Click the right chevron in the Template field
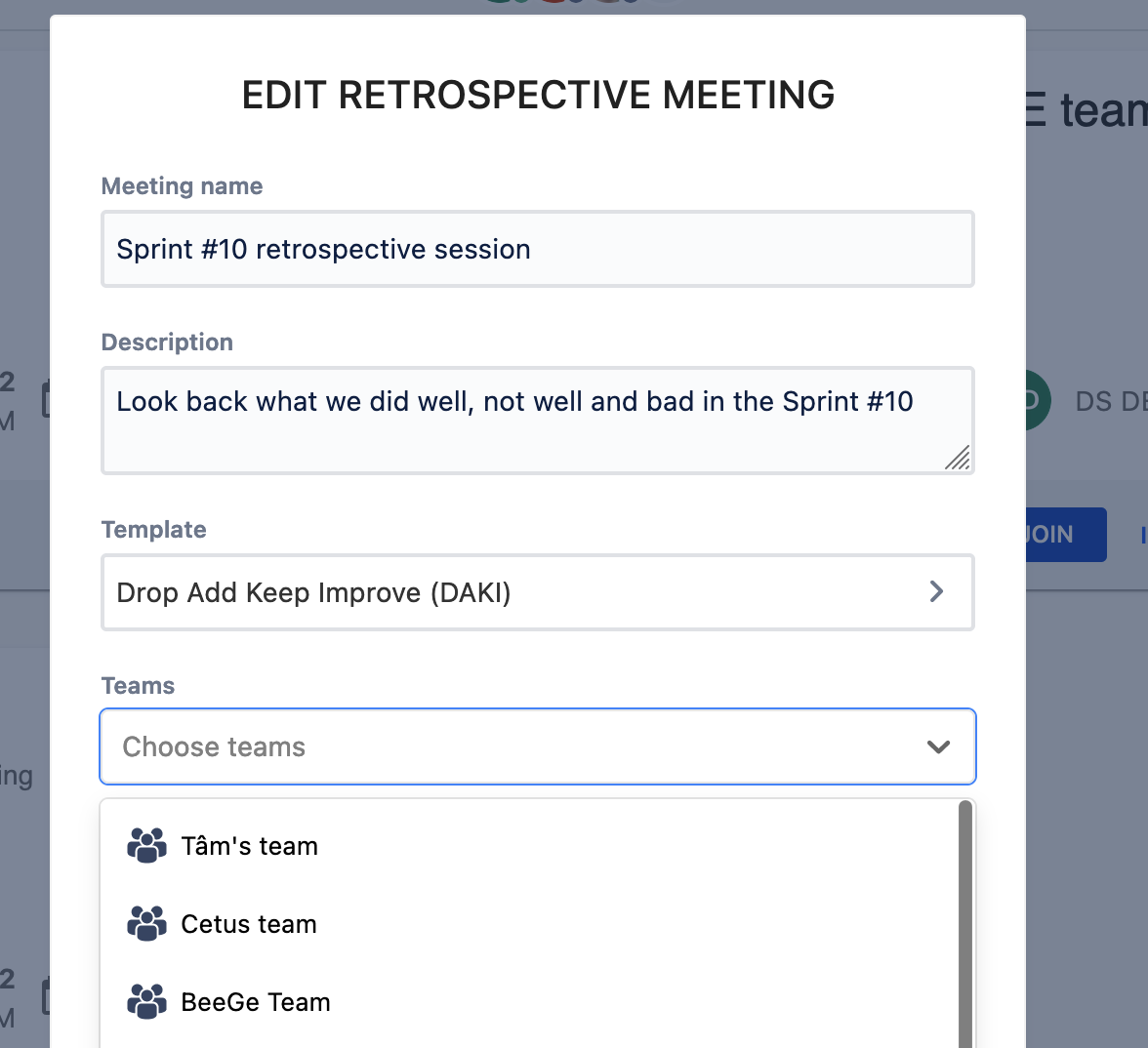 click(x=936, y=591)
